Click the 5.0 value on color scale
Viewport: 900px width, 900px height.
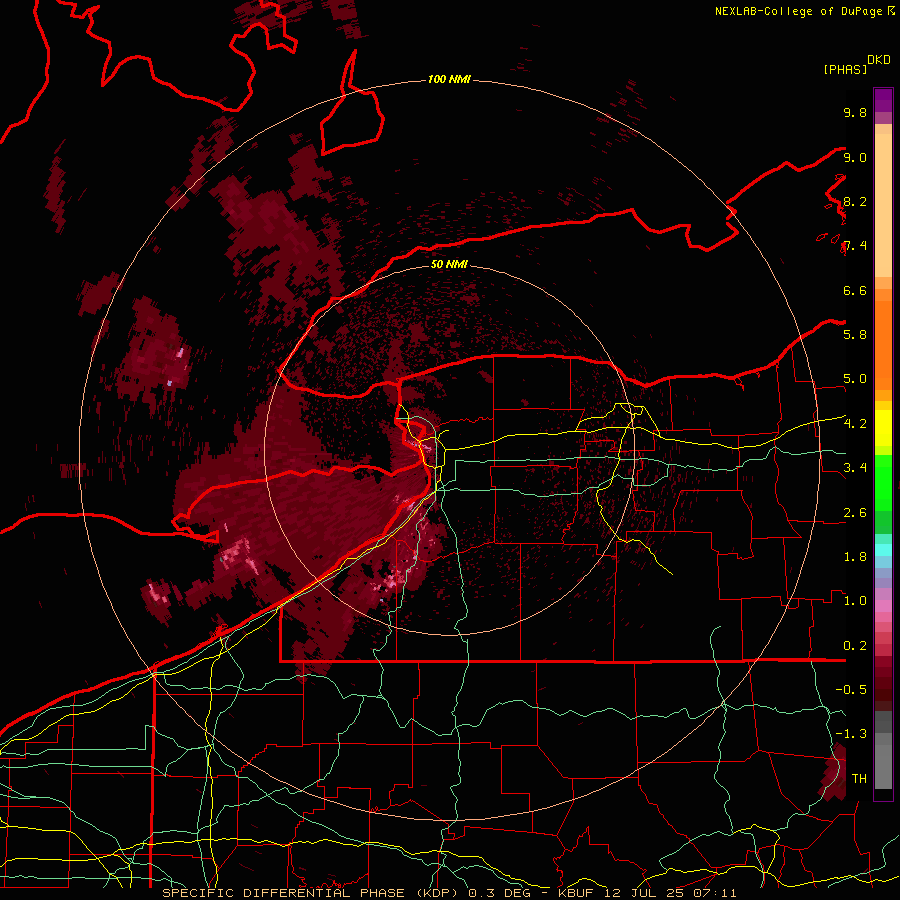pyautogui.click(x=855, y=379)
